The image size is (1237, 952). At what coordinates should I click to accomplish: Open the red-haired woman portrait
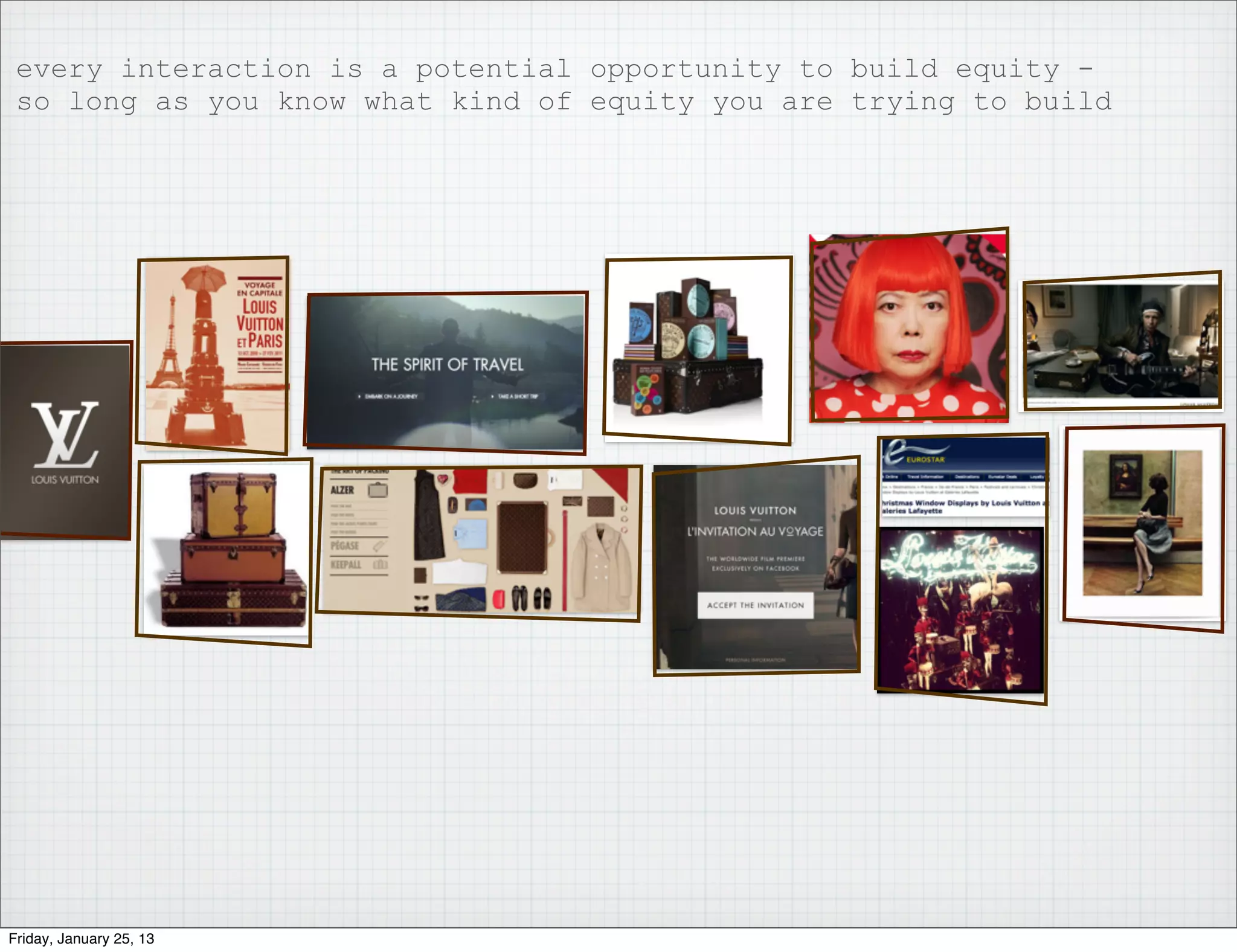(x=908, y=327)
